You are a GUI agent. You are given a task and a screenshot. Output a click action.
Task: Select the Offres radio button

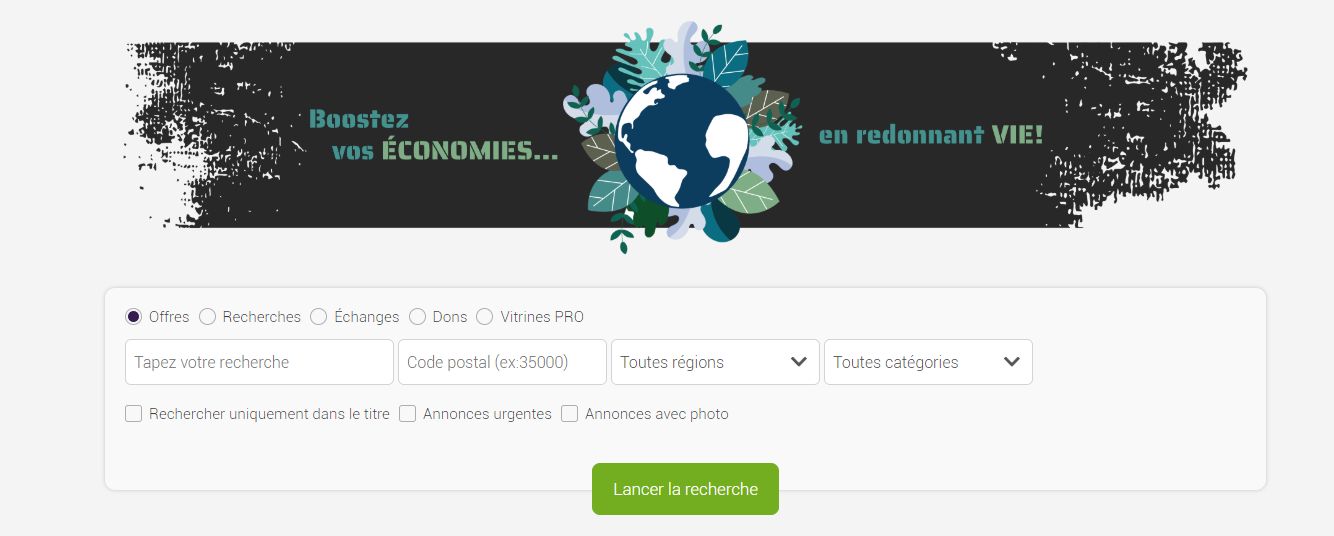133,316
